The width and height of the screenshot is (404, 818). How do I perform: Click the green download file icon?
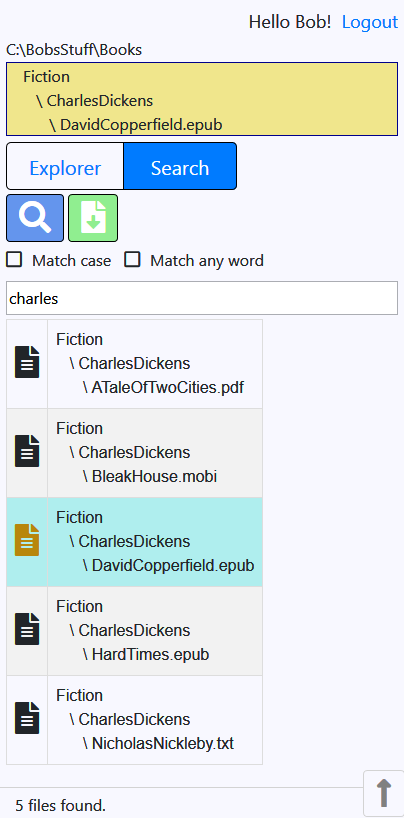(x=93, y=218)
